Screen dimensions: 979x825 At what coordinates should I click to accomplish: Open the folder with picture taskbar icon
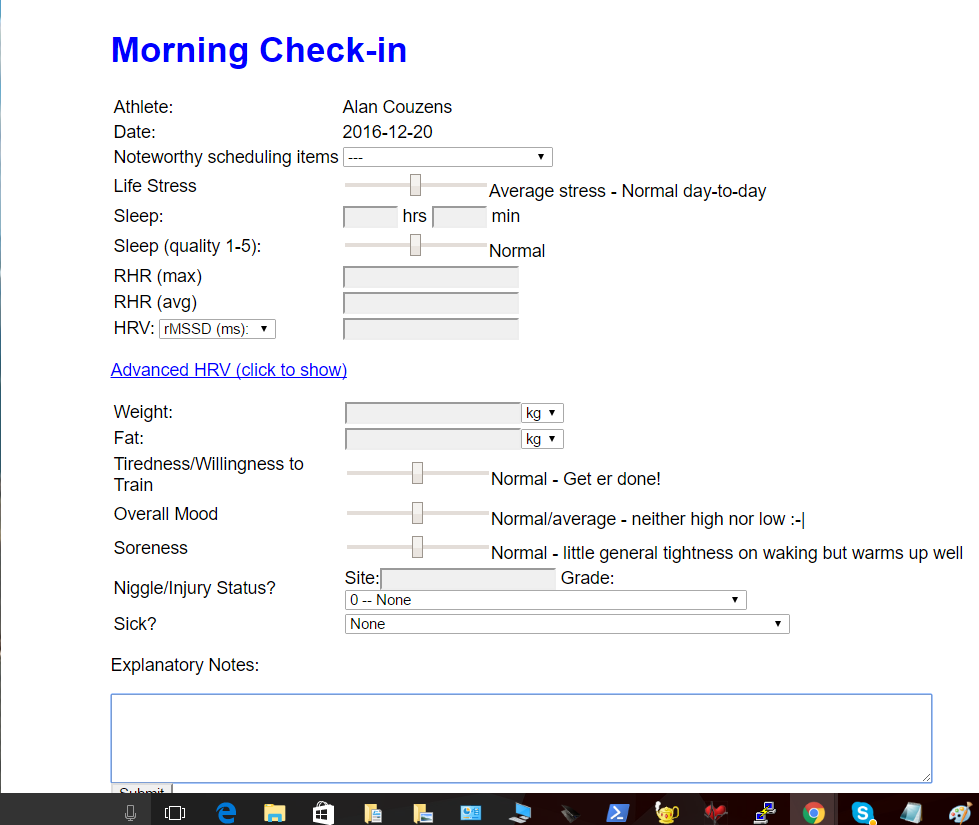(422, 813)
